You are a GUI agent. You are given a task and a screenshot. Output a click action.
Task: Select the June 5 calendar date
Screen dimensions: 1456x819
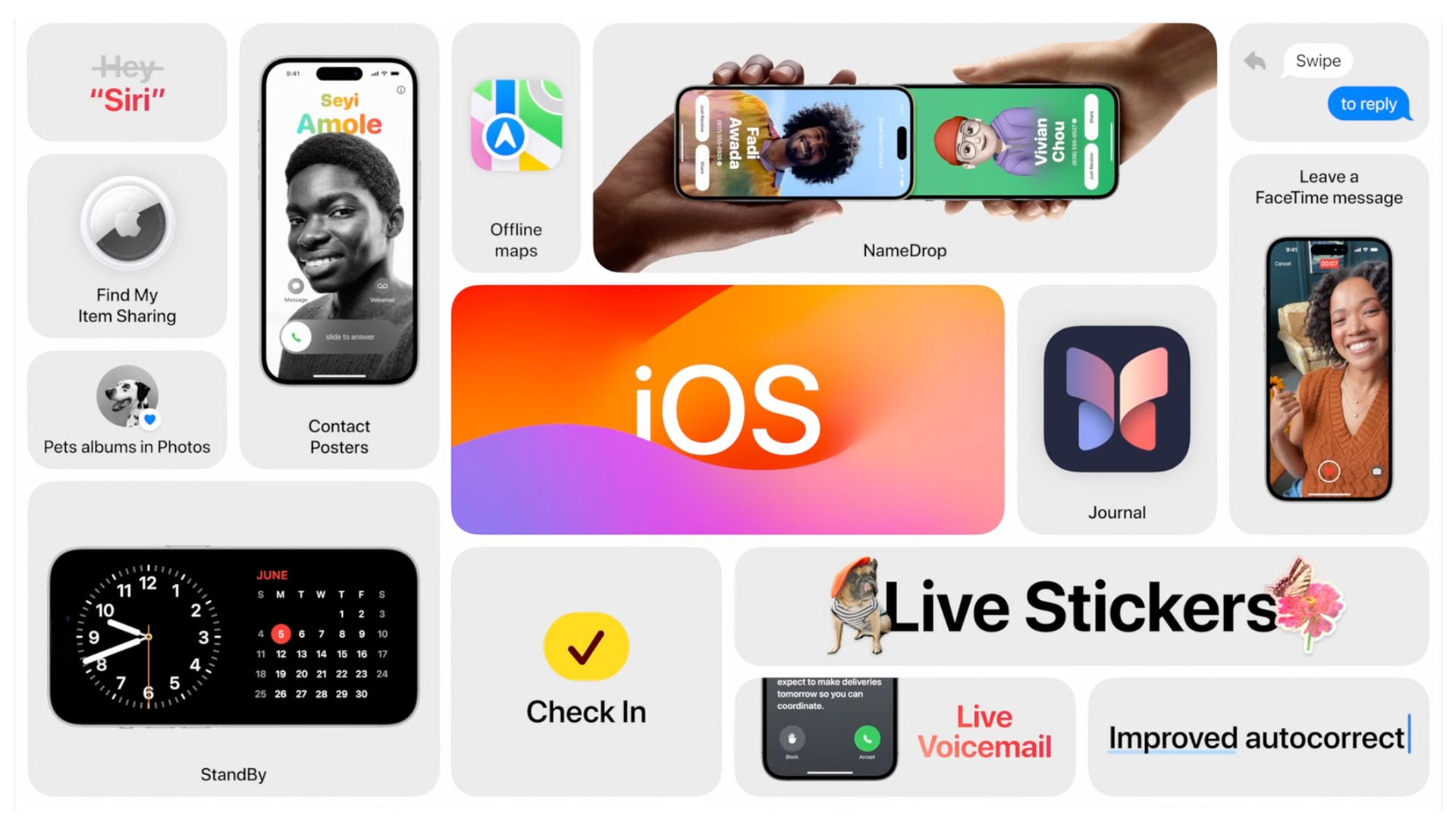tap(278, 633)
